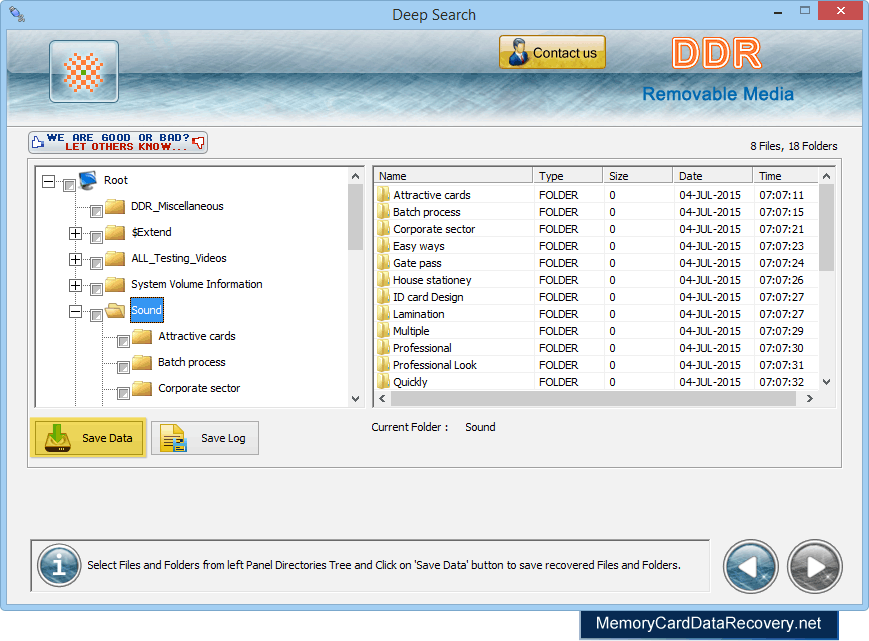Click file list scroll left arrow
Image resolution: width=869 pixels, height=641 pixels.
(382, 398)
